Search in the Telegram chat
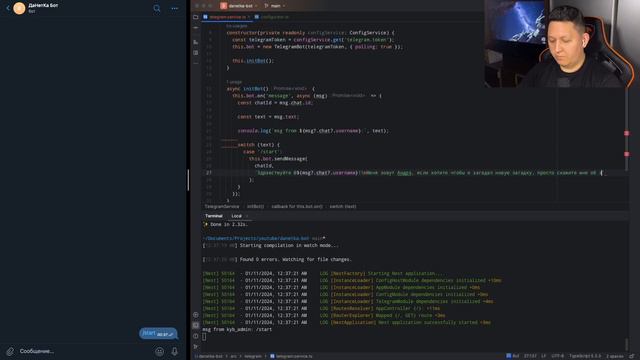The image size is (640, 360). (x=157, y=8)
